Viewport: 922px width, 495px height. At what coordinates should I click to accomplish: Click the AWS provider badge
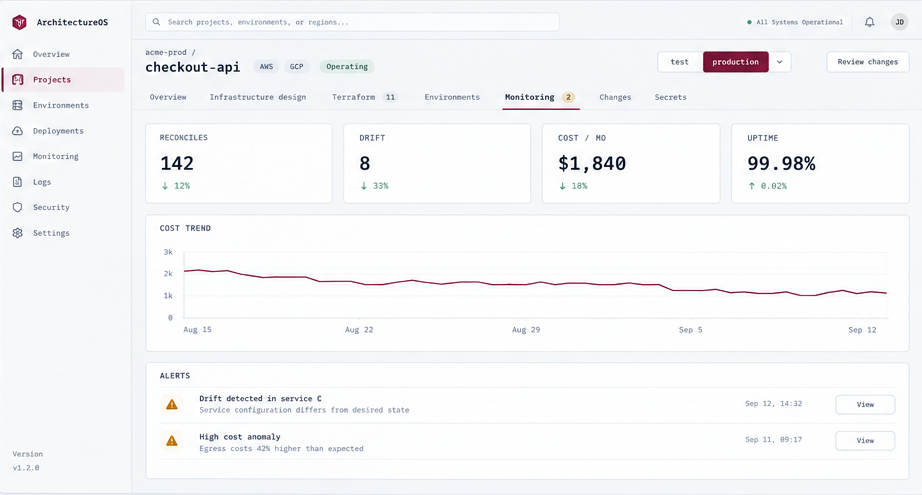point(266,66)
